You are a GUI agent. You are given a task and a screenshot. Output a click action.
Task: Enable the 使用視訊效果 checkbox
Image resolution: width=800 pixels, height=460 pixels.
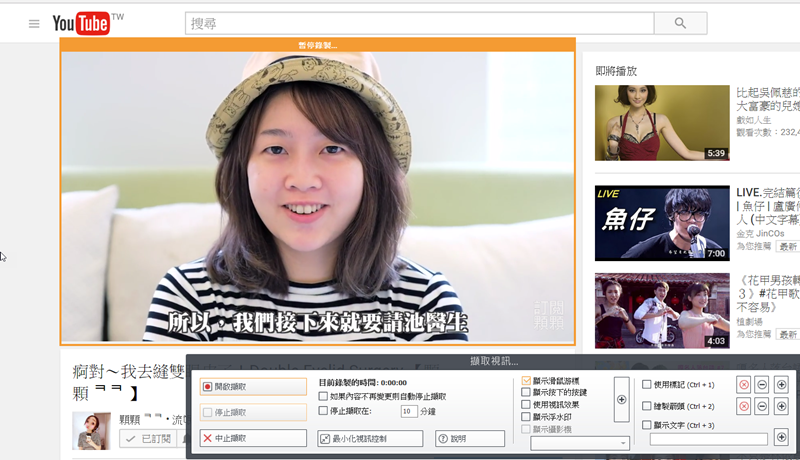click(526, 404)
